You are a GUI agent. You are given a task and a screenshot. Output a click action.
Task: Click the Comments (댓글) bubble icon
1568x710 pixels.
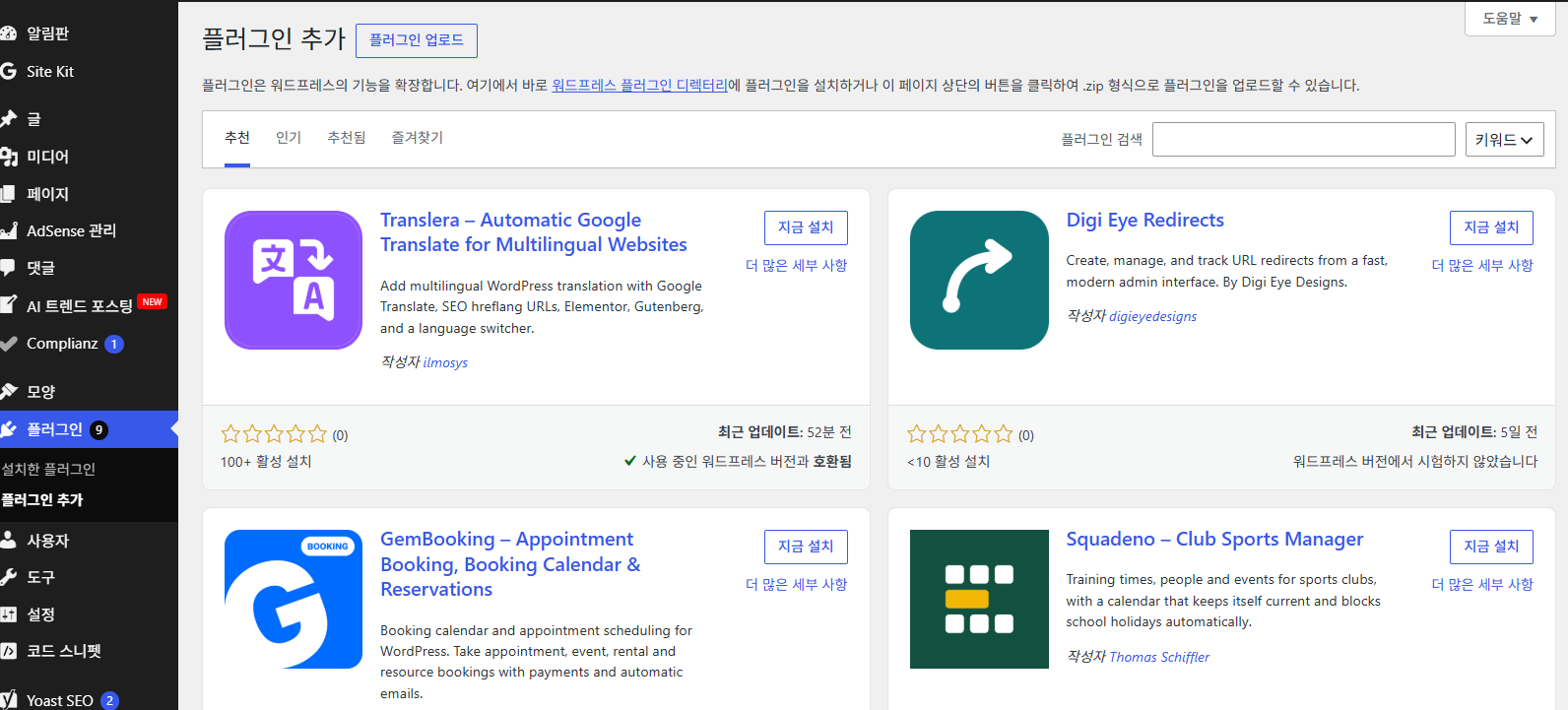coord(9,268)
